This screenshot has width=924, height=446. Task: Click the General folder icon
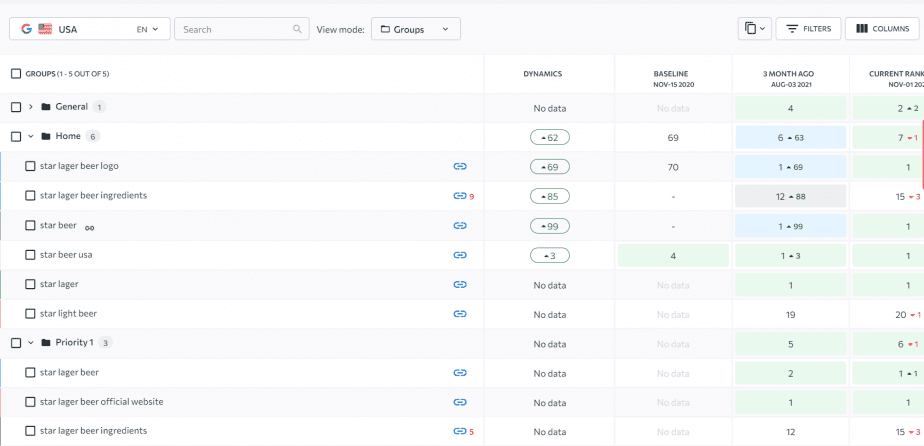tap(46, 107)
